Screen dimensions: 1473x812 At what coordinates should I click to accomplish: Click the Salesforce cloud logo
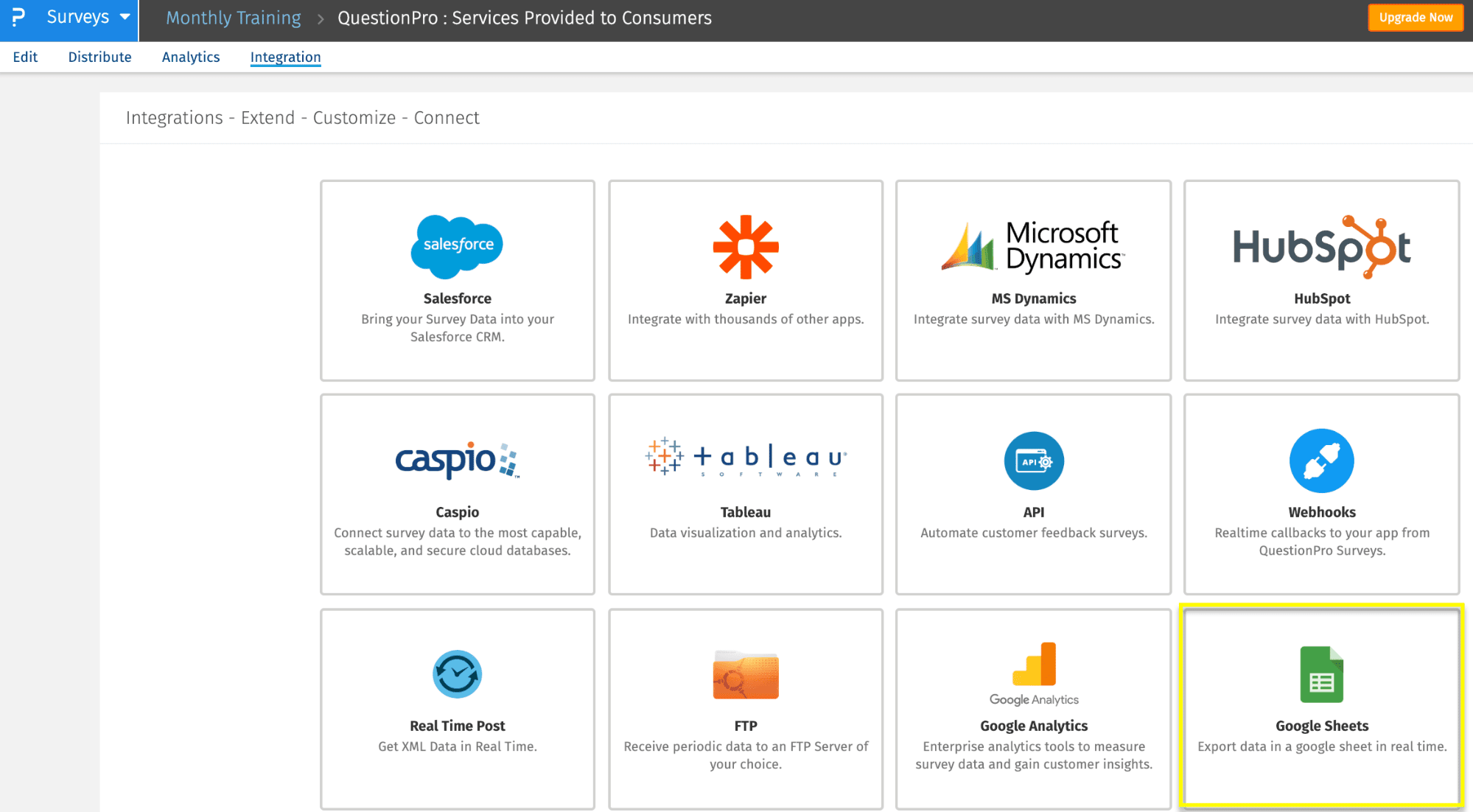(x=457, y=246)
